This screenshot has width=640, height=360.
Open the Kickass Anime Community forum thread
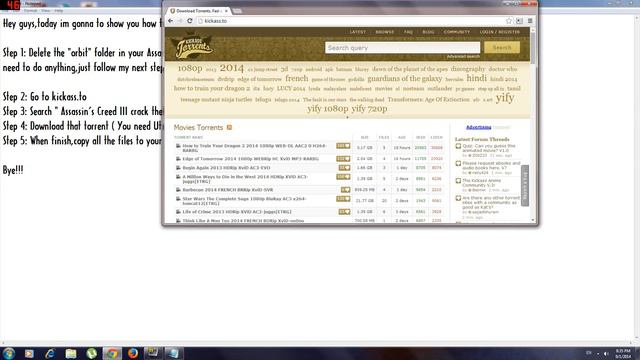[481, 183]
